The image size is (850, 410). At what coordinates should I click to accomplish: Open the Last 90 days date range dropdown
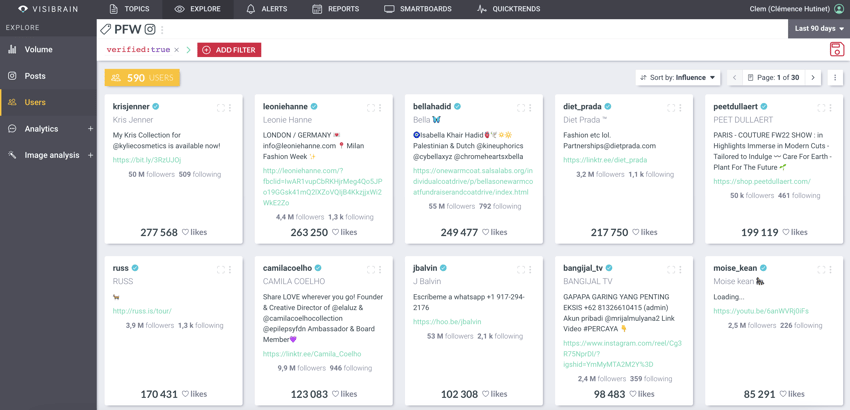pyautogui.click(x=819, y=29)
